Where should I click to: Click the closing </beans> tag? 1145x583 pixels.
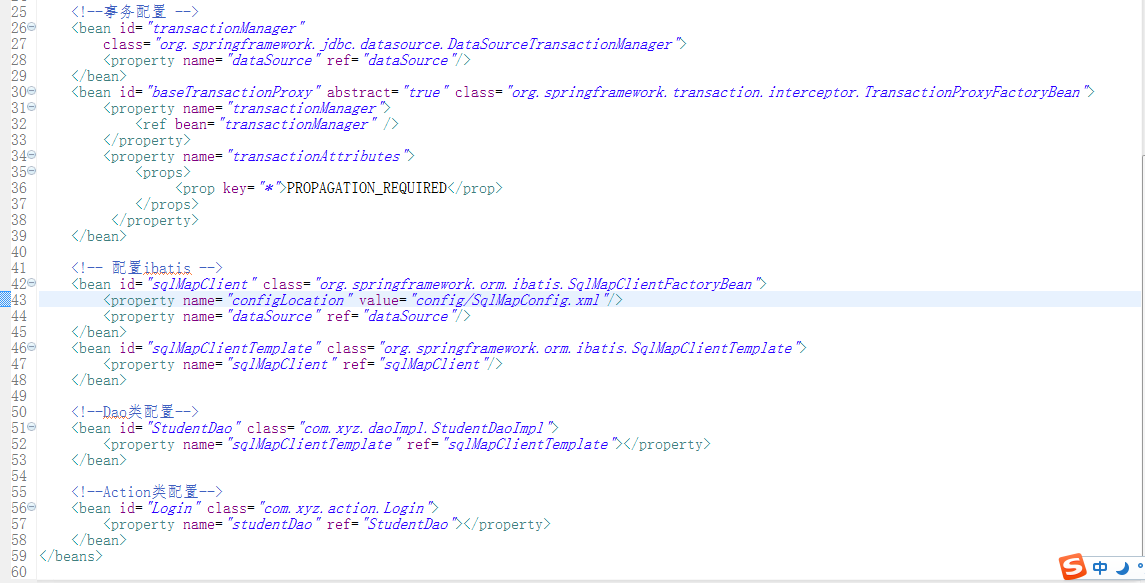click(71, 557)
